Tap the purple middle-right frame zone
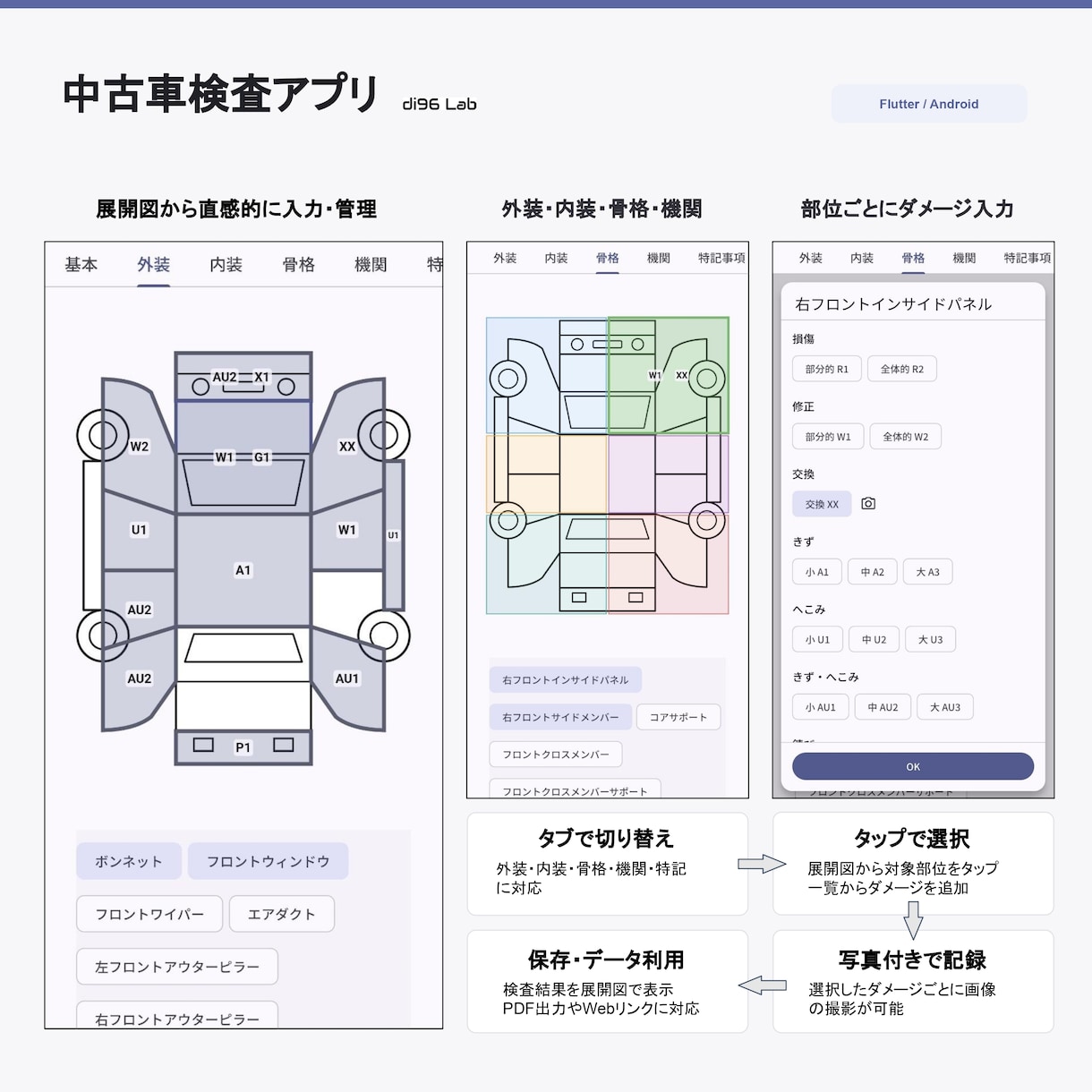The image size is (1092, 1092). 669,473
